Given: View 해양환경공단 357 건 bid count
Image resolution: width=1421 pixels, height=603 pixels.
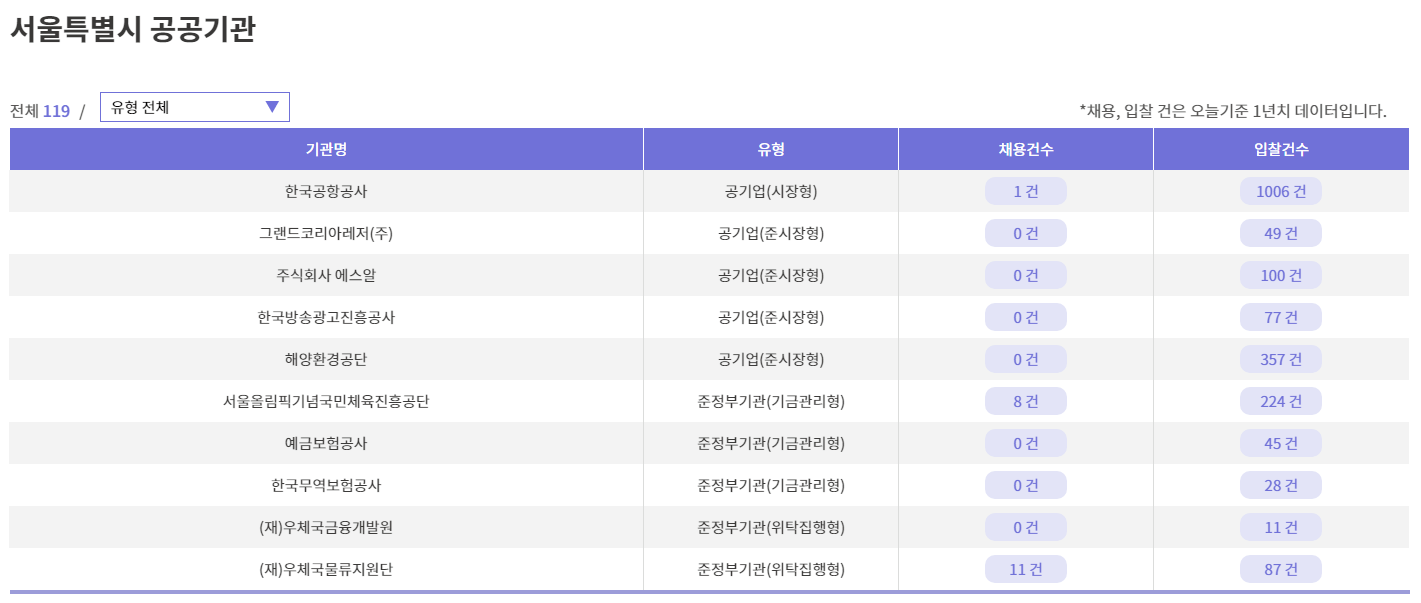Looking at the screenshot, I should [x=1281, y=359].
